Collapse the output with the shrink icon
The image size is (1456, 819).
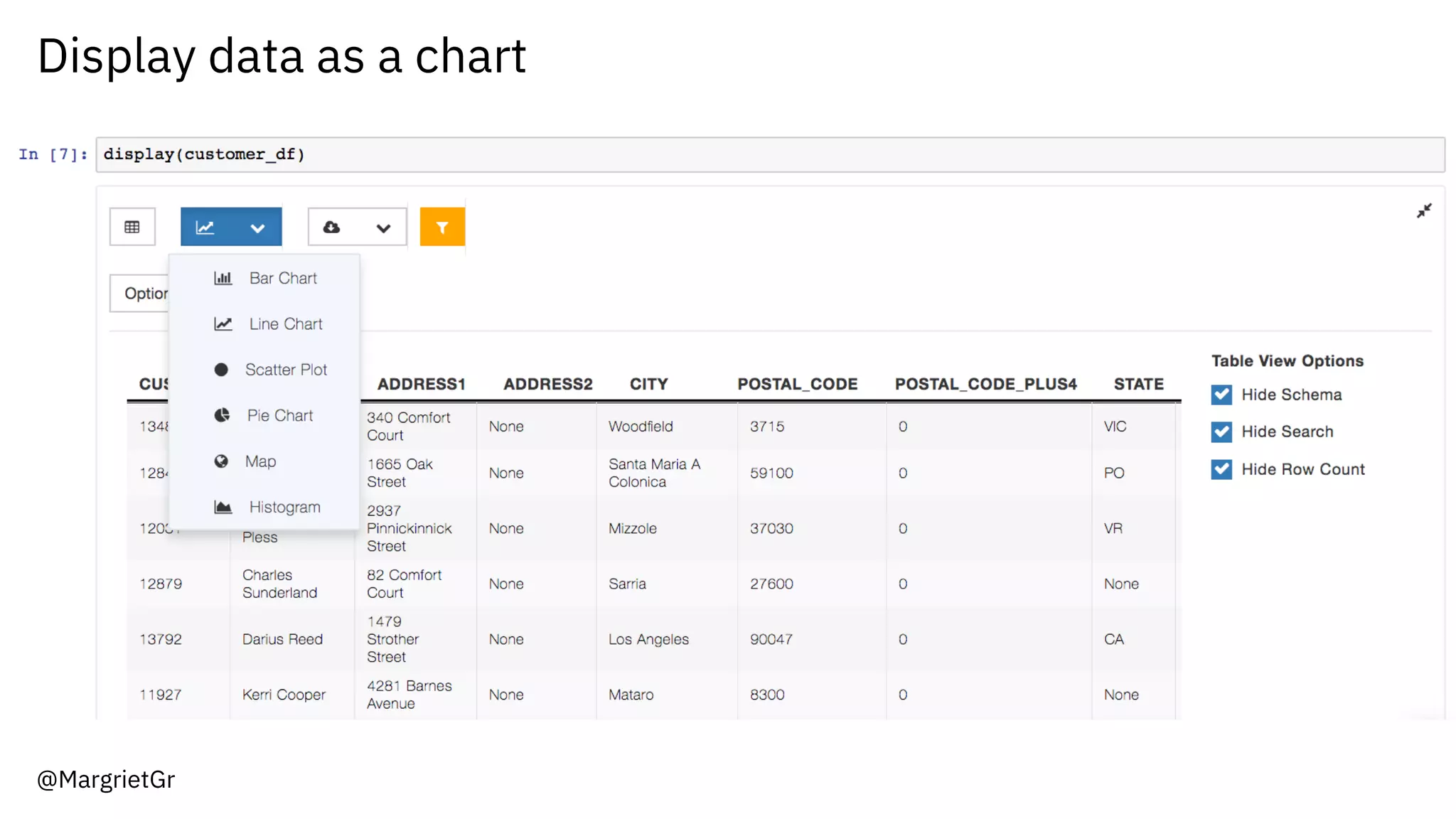click(x=1424, y=211)
